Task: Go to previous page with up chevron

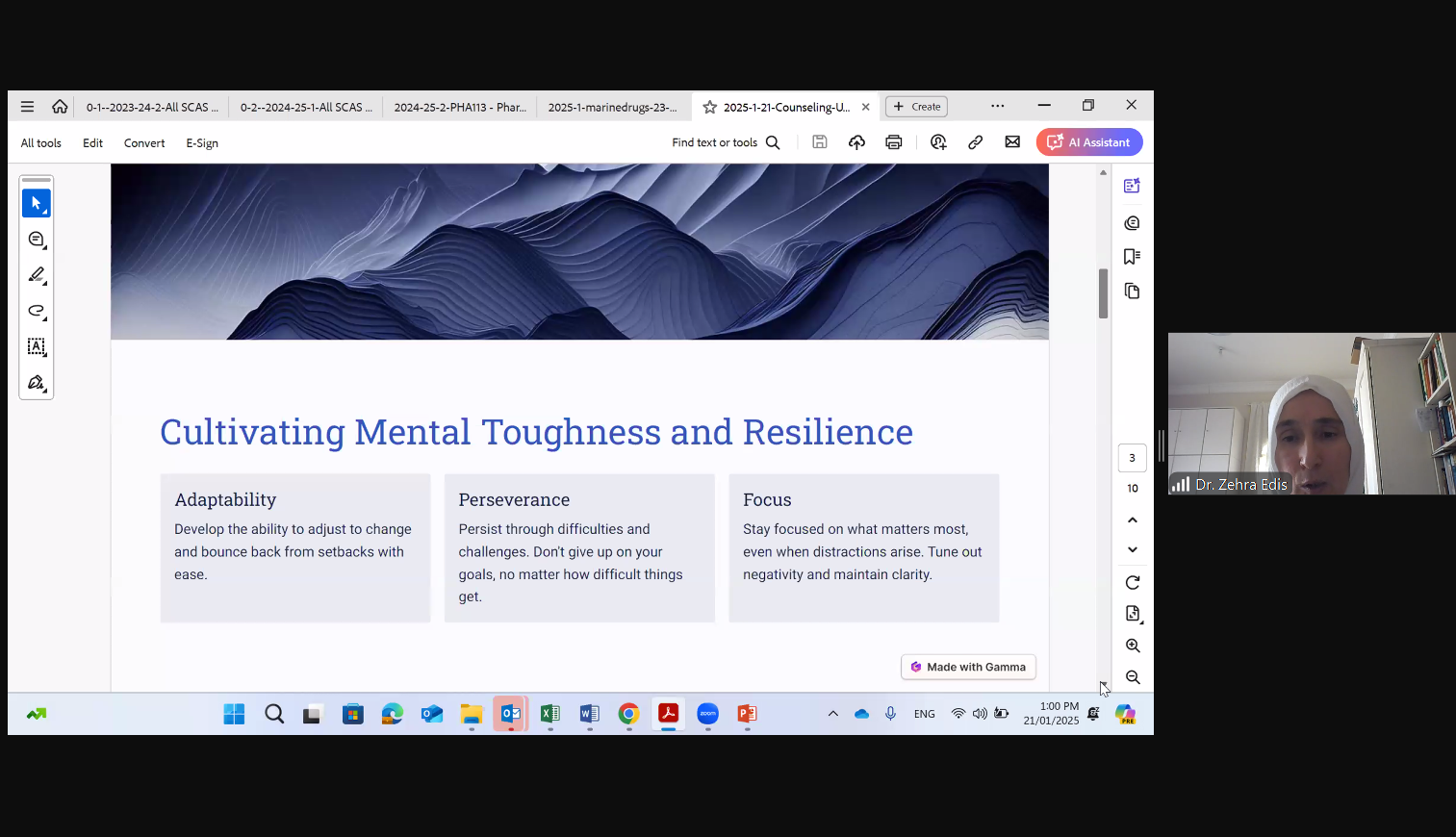Action: pyautogui.click(x=1133, y=520)
